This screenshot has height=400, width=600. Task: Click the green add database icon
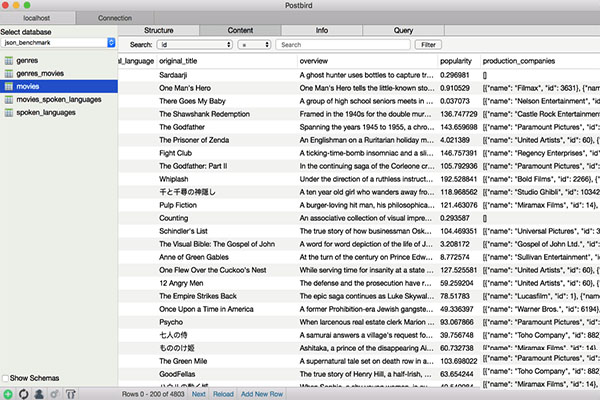pyautogui.click(x=8, y=394)
